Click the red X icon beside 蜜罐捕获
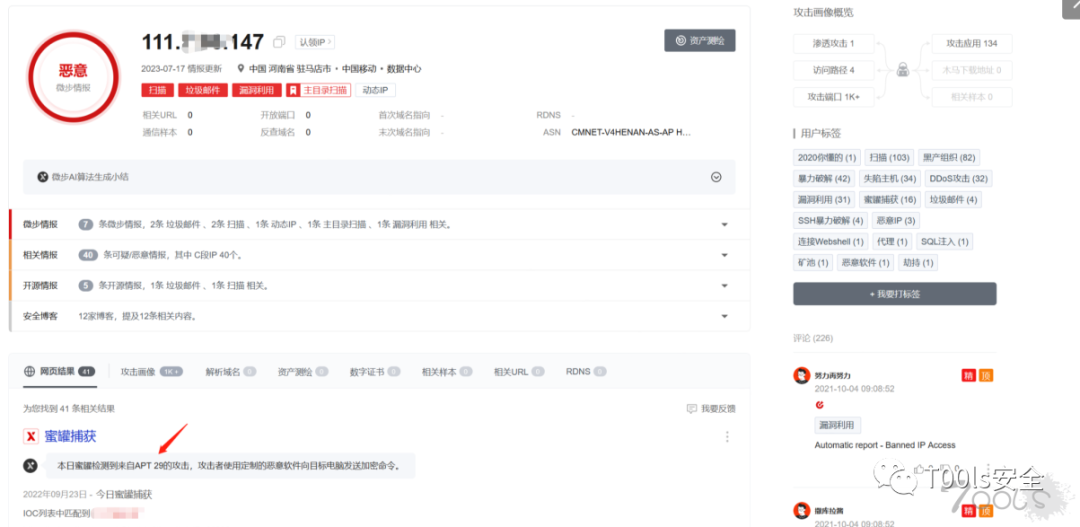The height and width of the screenshot is (527, 1080). pos(31,436)
